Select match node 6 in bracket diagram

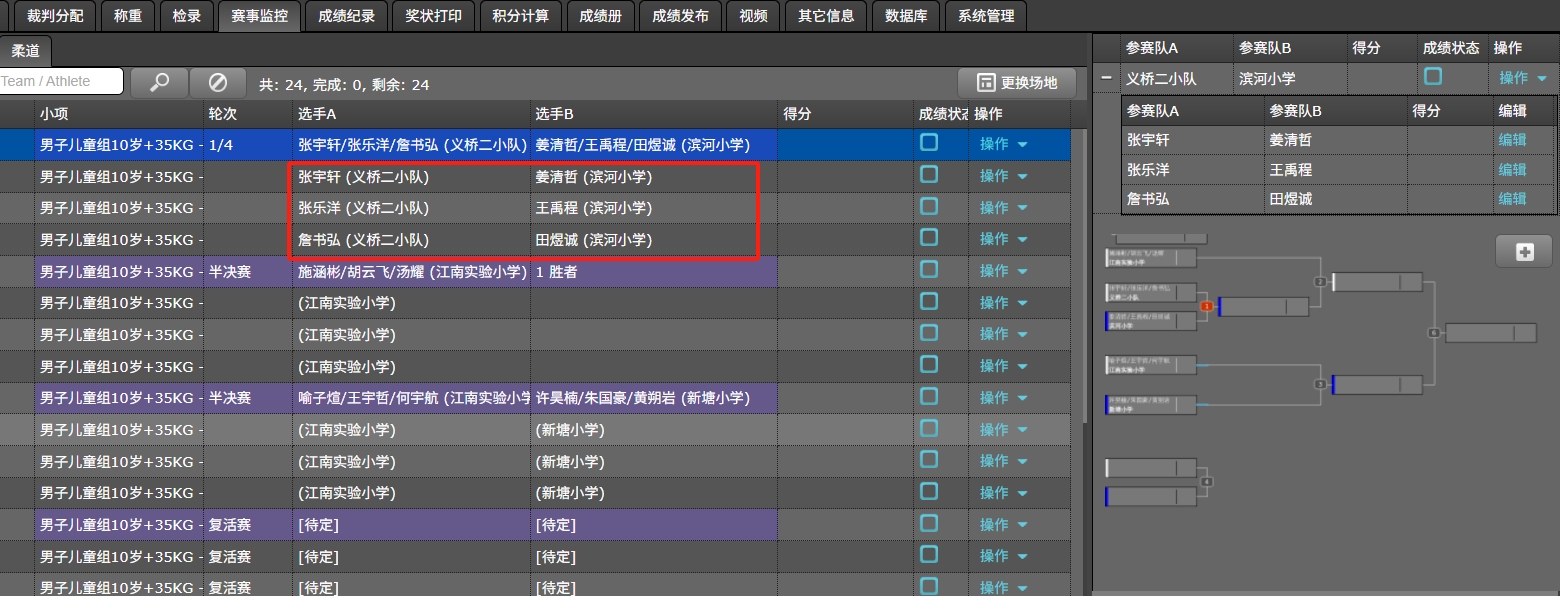(x=1434, y=333)
